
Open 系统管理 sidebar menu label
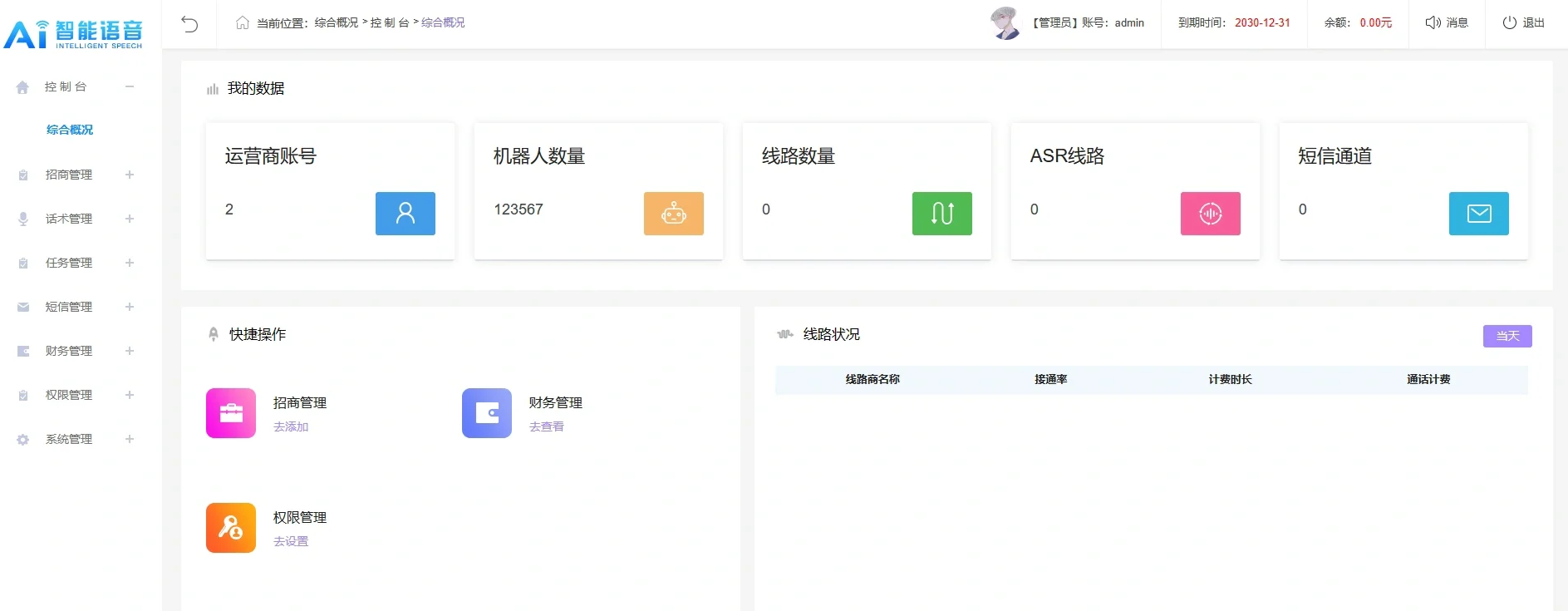click(69, 439)
